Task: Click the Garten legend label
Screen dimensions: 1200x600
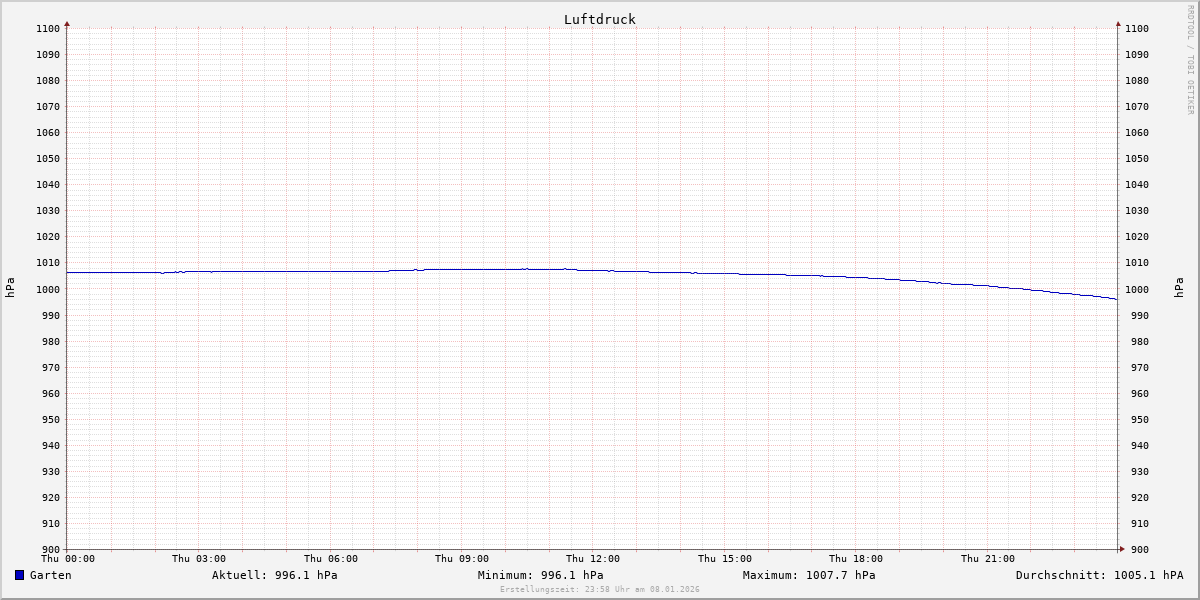Action: pos(50,575)
